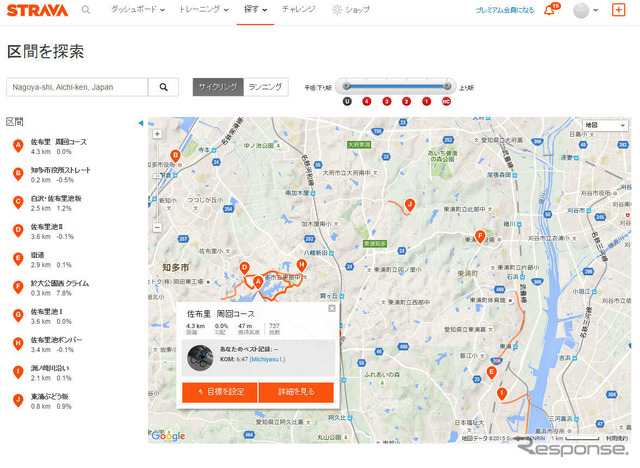The image size is (640, 468).
Task: Click the Google logo on map
Action: coord(169,436)
